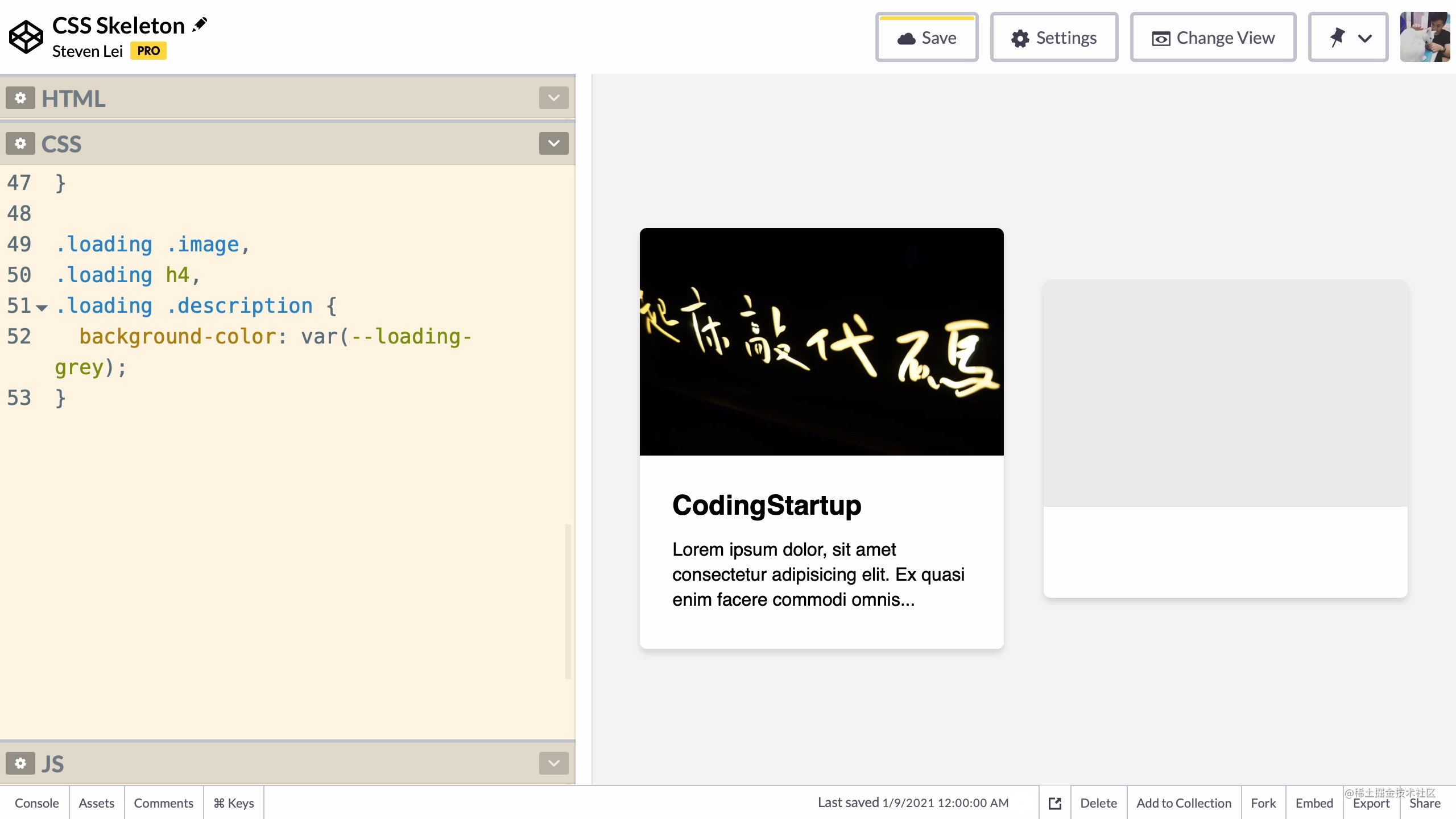Image resolution: width=1456 pixels, height=819 pixels.
Task: Fork this pen
Action: tap(1263, 803)
